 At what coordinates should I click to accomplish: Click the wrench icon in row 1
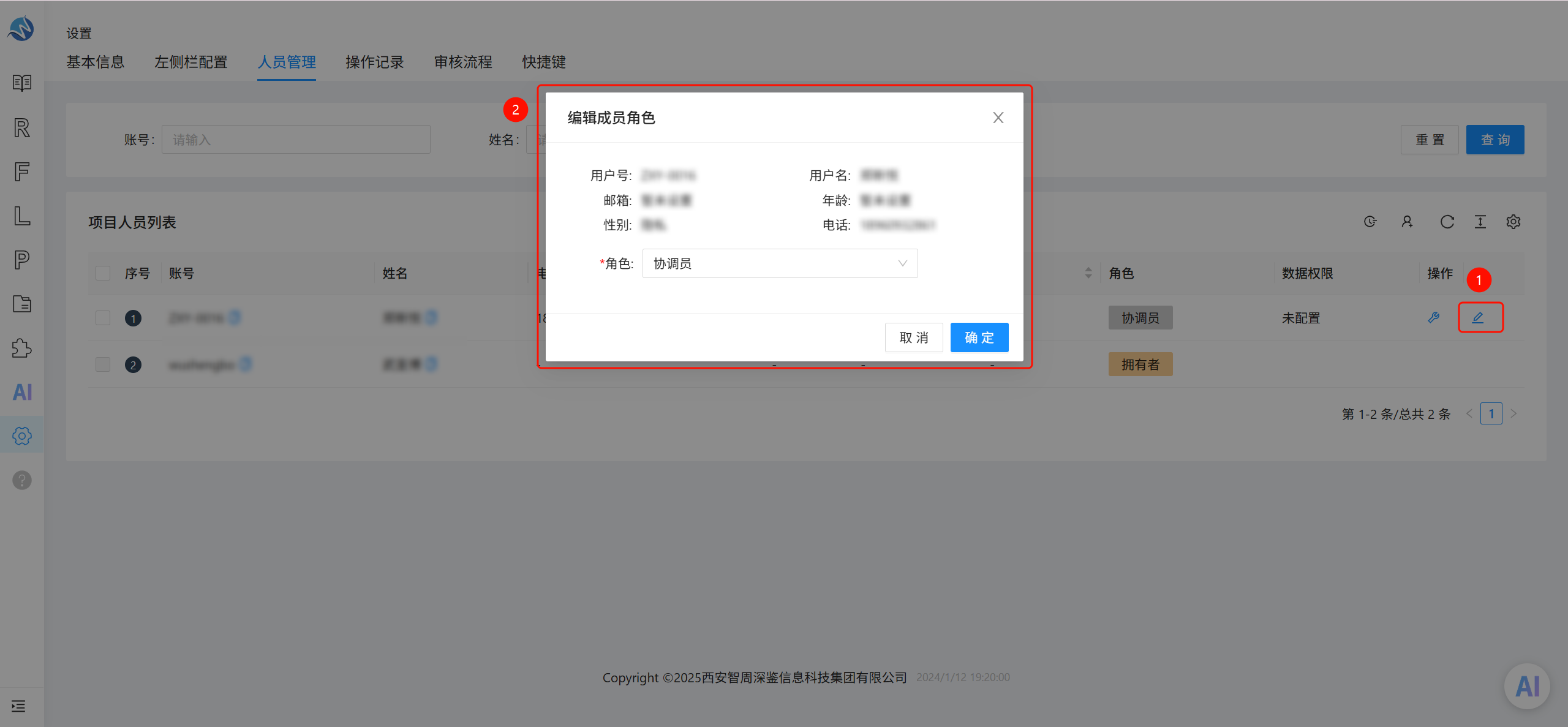click(x=1434, y=317)
